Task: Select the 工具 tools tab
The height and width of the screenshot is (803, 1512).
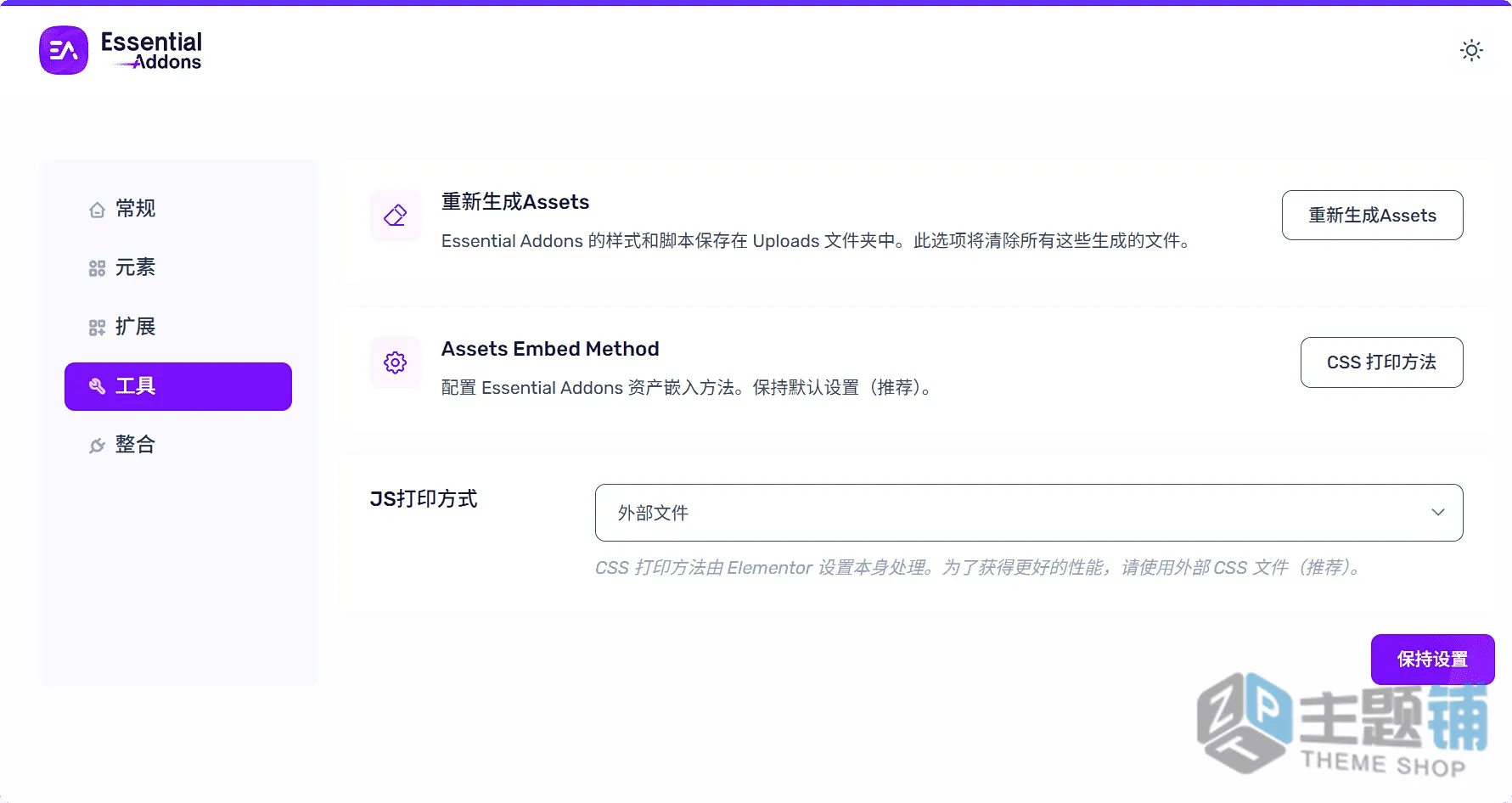Action: pos(178,386)
